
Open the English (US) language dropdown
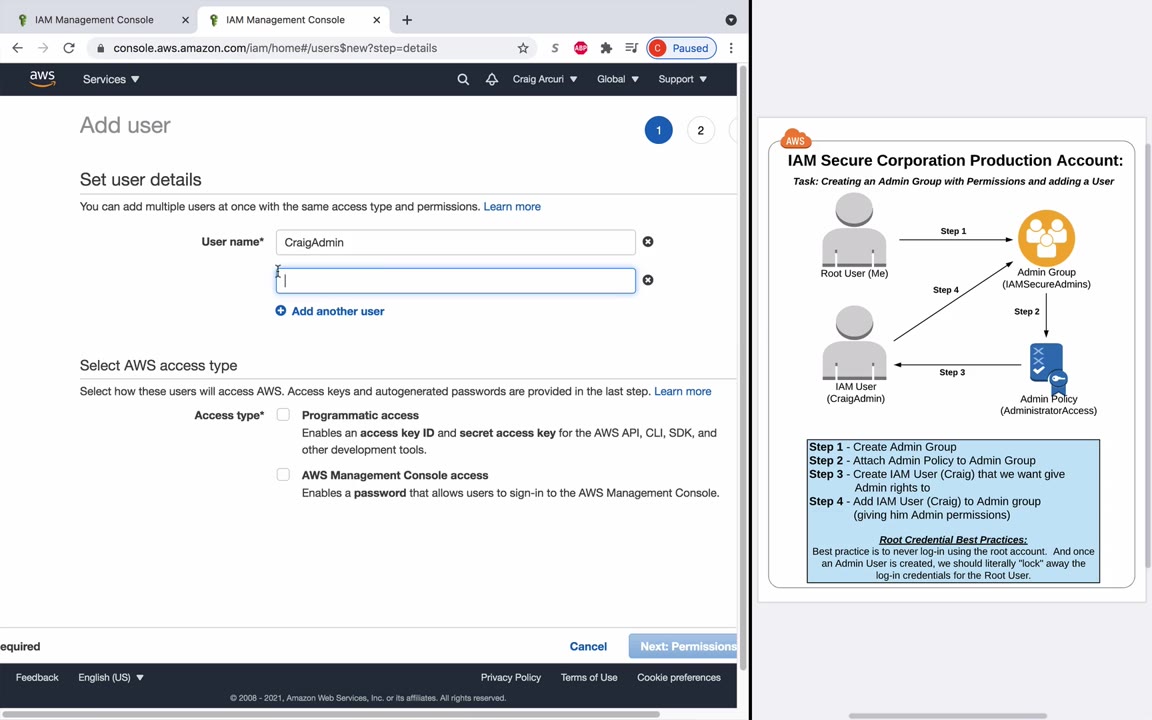pyautogui.click(x=111, y=677)
